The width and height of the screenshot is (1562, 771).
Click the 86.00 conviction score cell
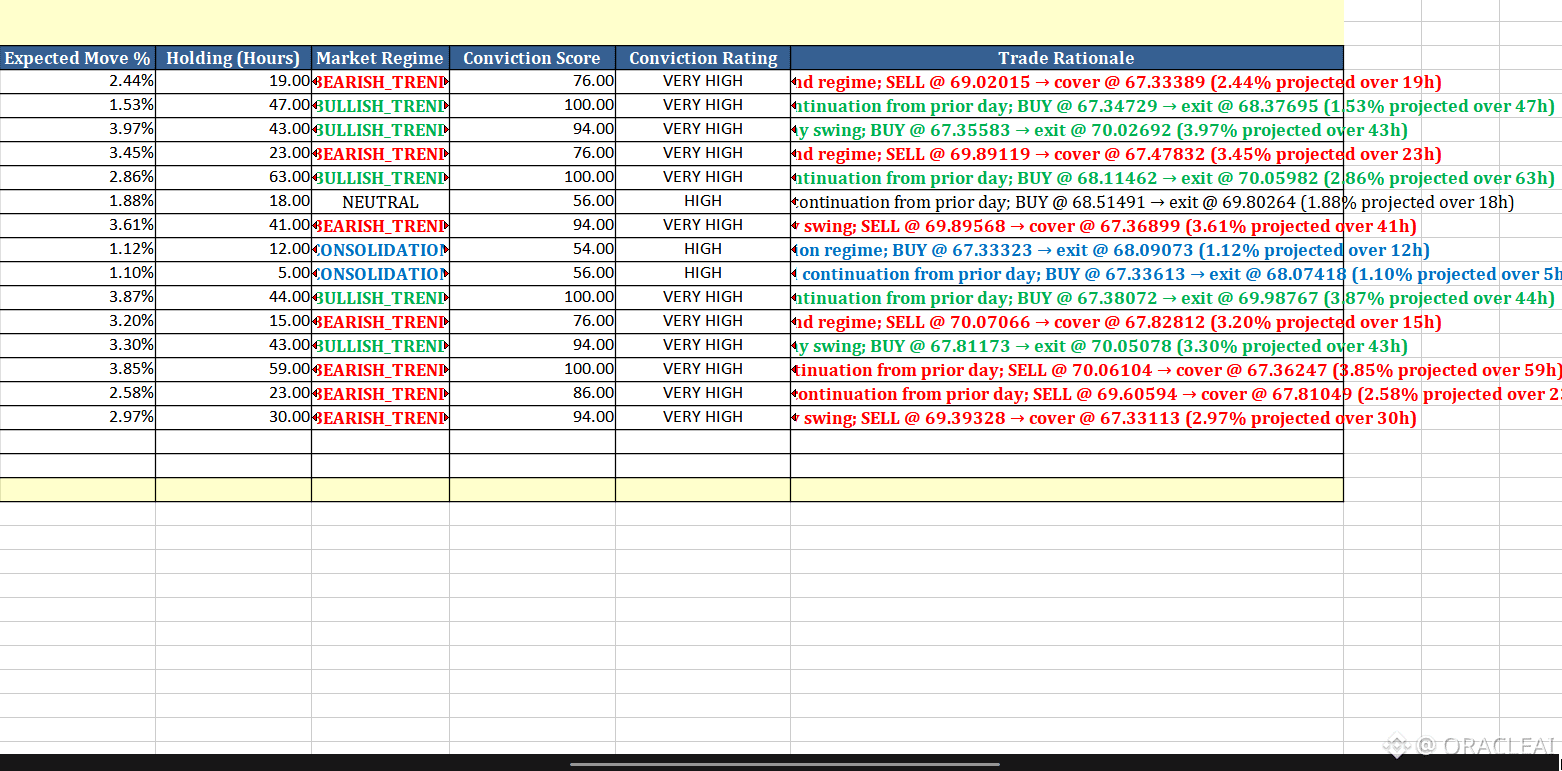coord(532,394)
